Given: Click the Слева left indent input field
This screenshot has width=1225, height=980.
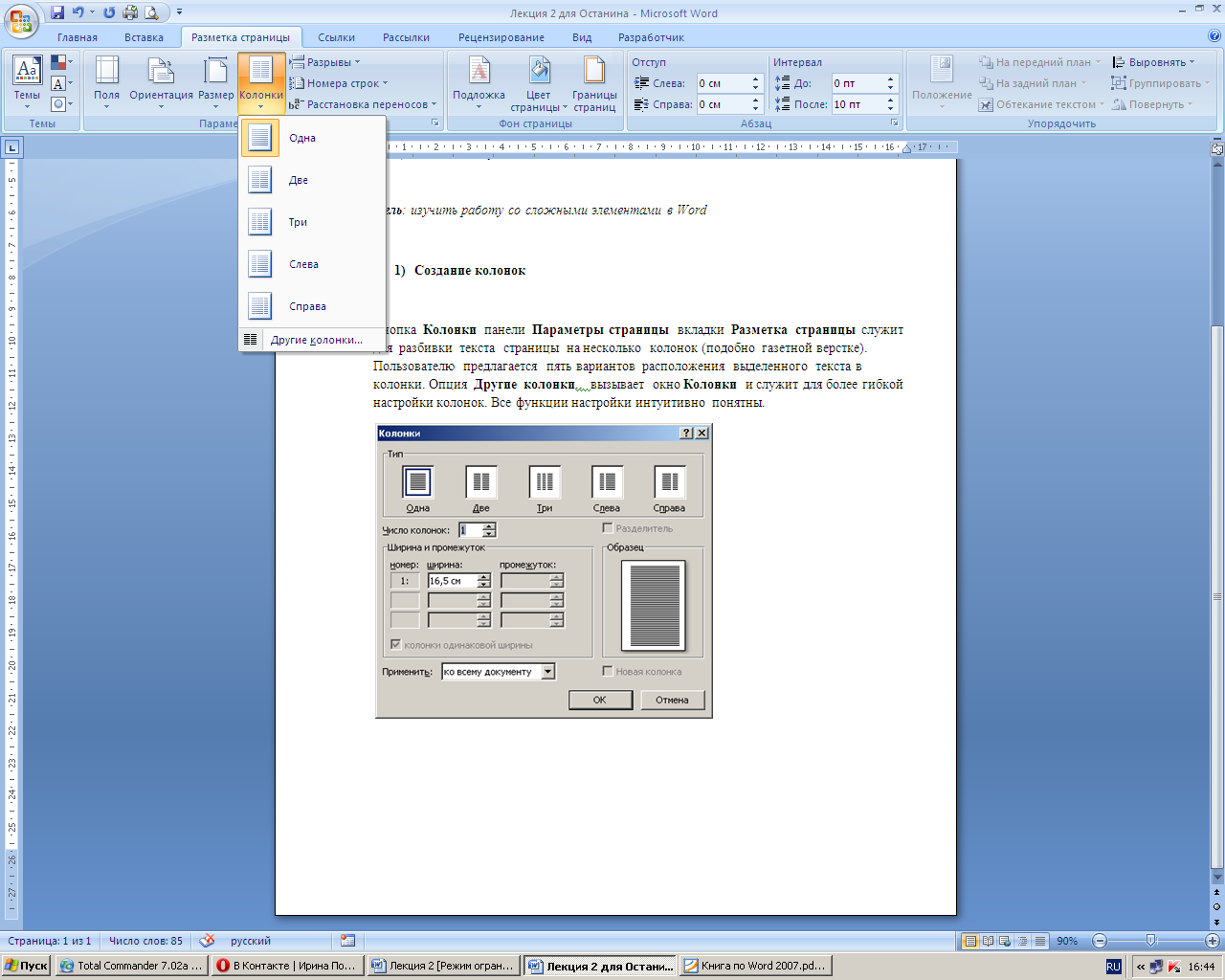Looking at the screenshot, I should pyautogui.click(x=723, y=83).
